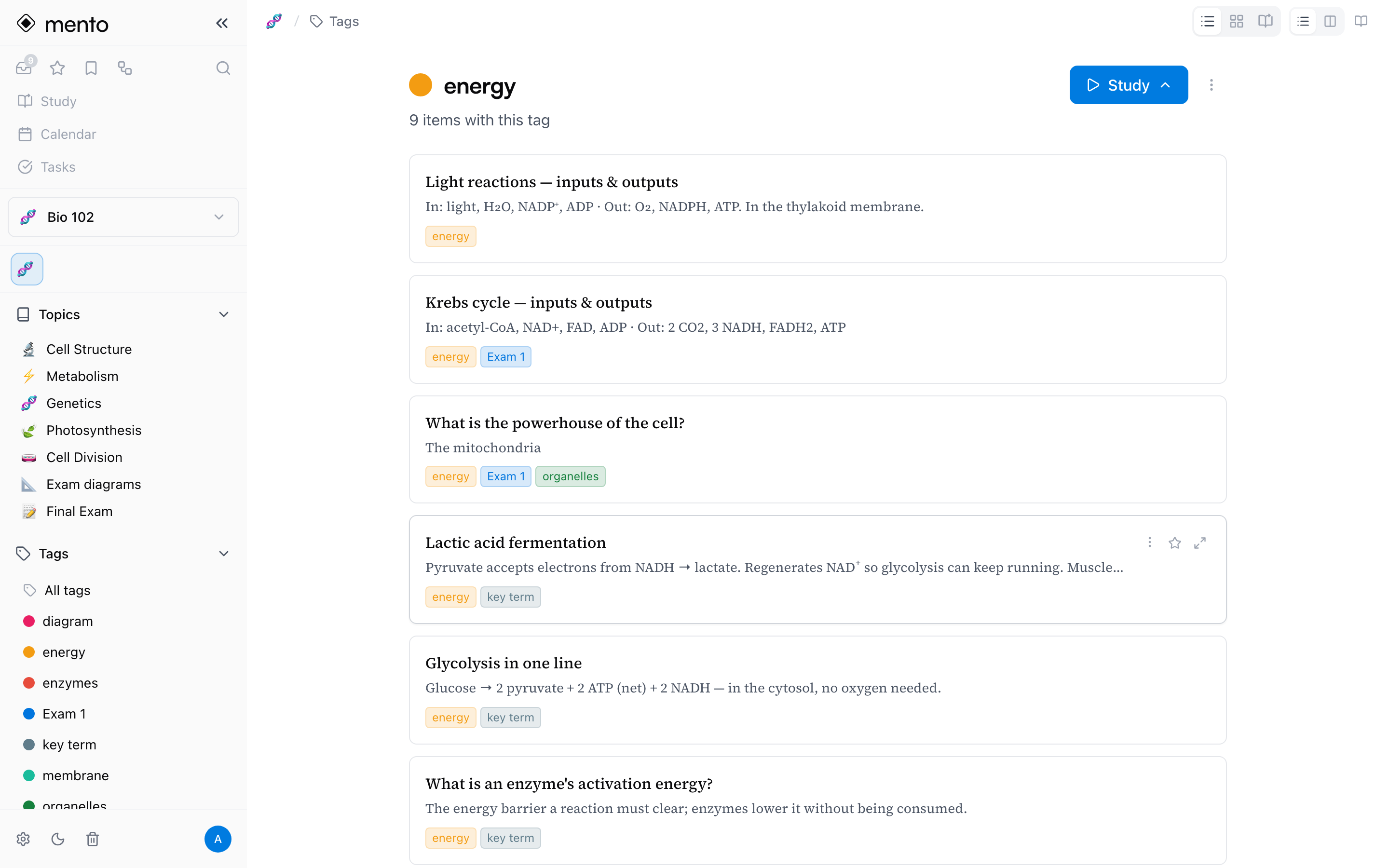
Task: Select the diagram tag in sidebar
Action: 67,621
